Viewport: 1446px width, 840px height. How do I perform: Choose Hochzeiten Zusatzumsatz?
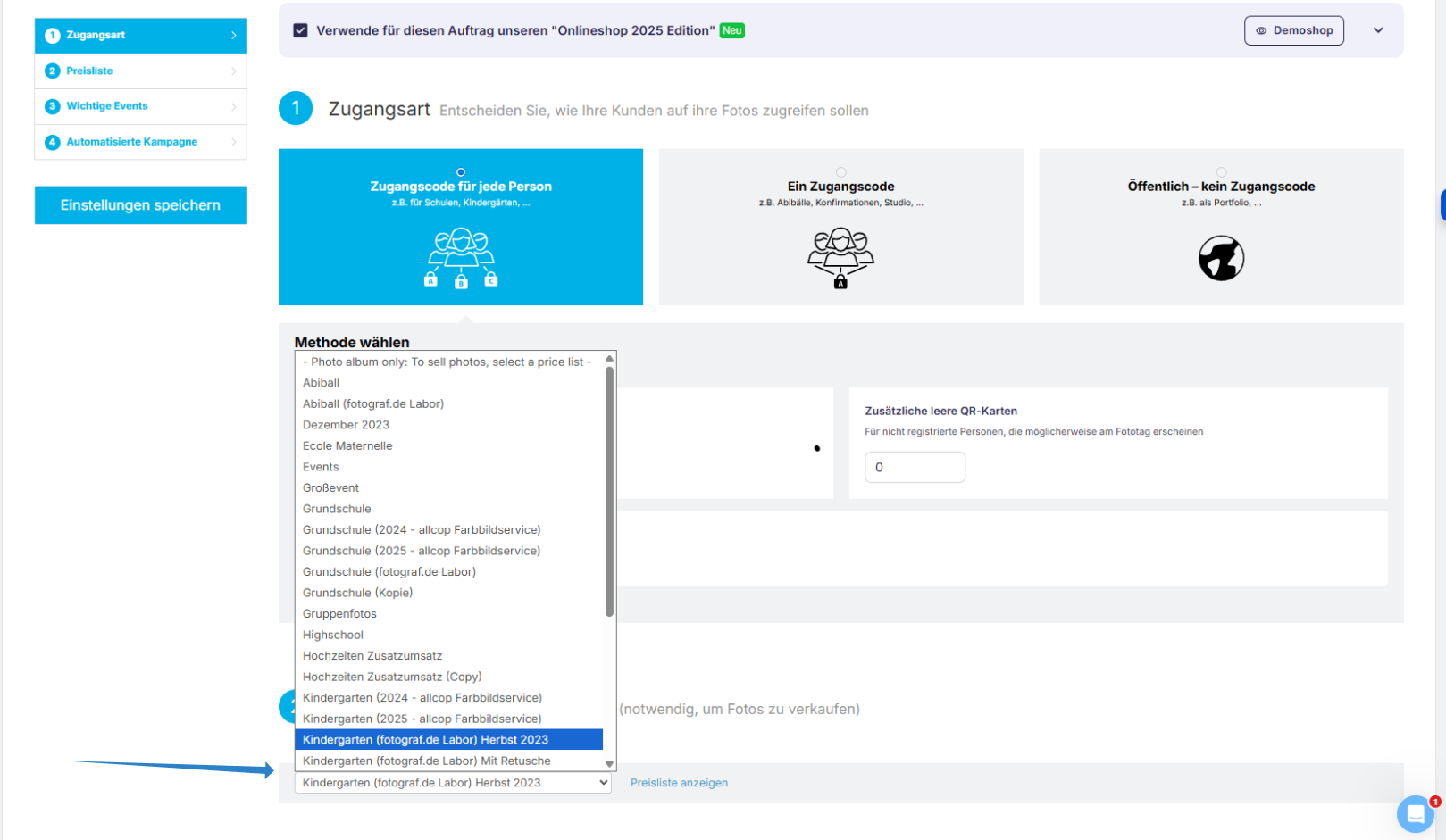(x=449, y=655)
